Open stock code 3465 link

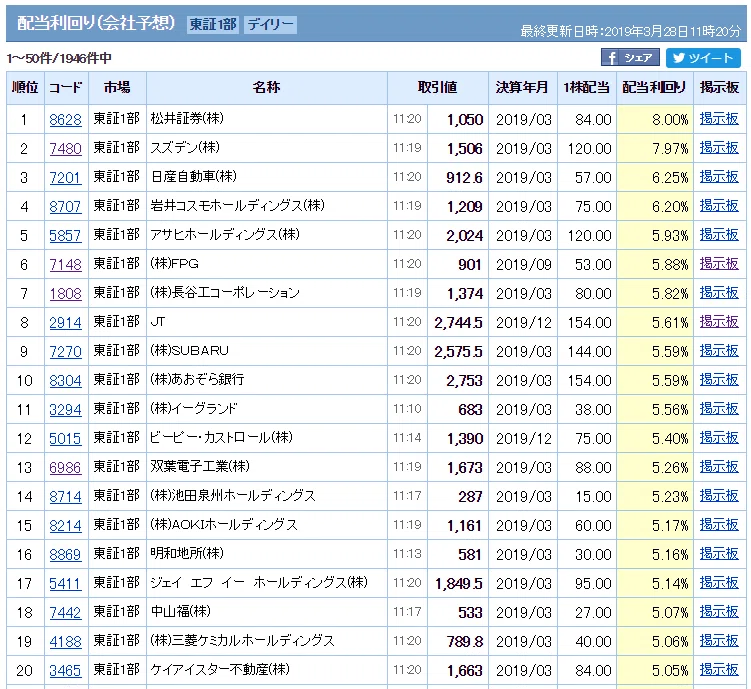pyautogui.click(x=66, y=670)
